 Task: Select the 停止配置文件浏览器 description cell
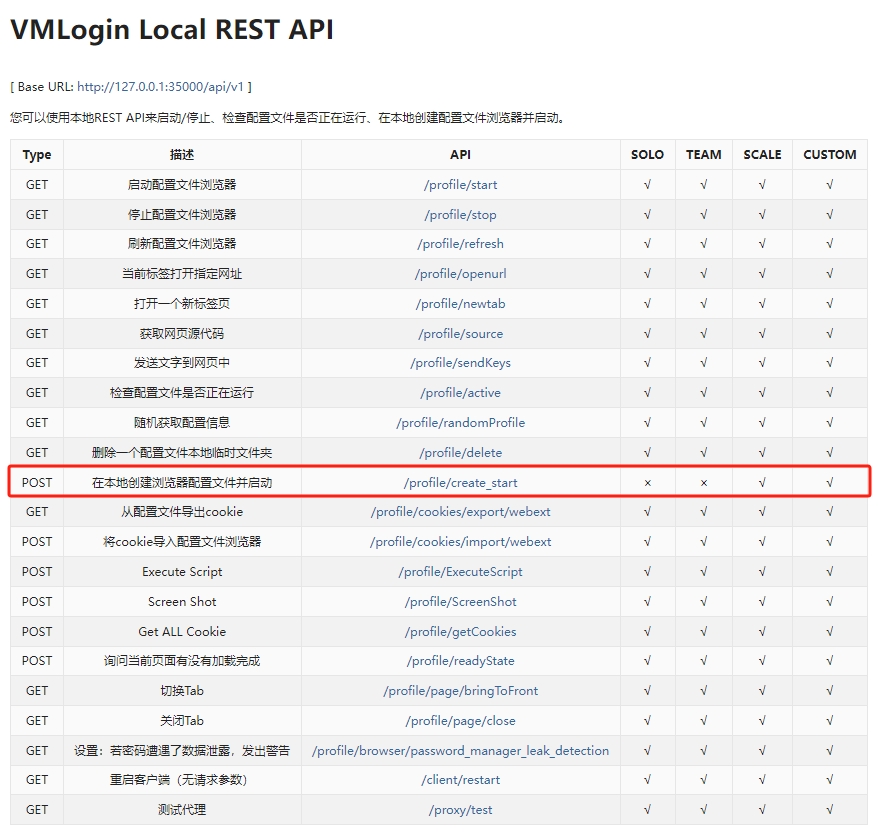tap(182, 214)
